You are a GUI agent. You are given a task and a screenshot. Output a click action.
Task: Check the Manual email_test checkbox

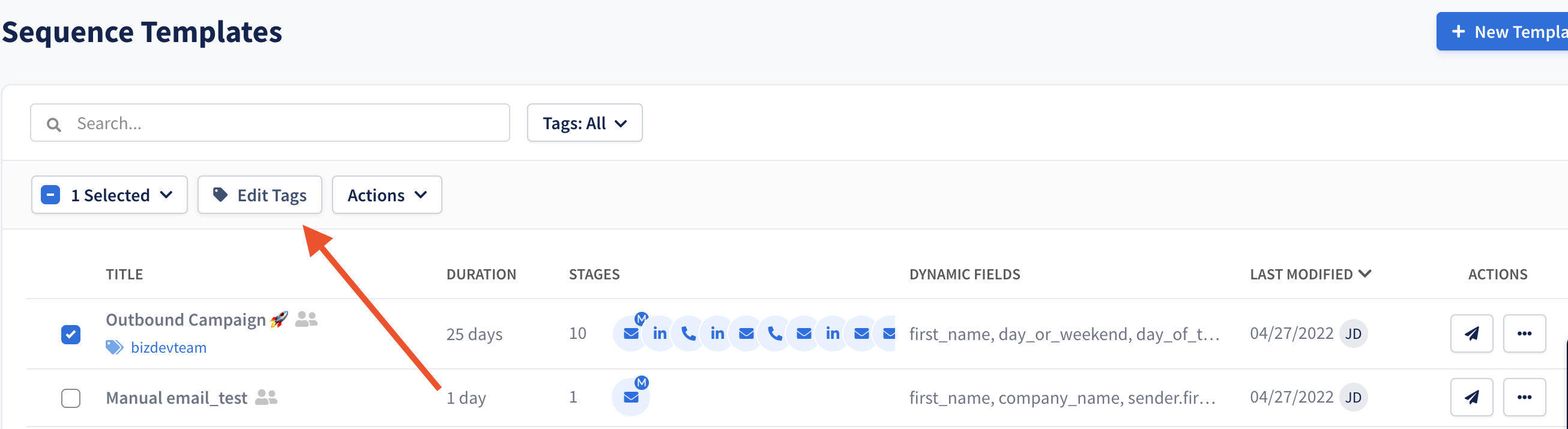[x=71, y=398]
